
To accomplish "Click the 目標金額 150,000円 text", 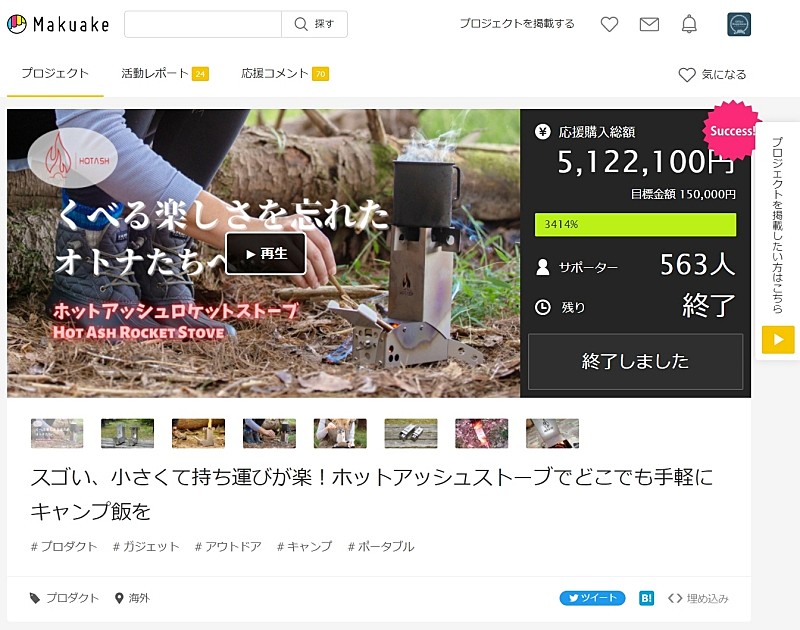I will (x=683, y=194).
